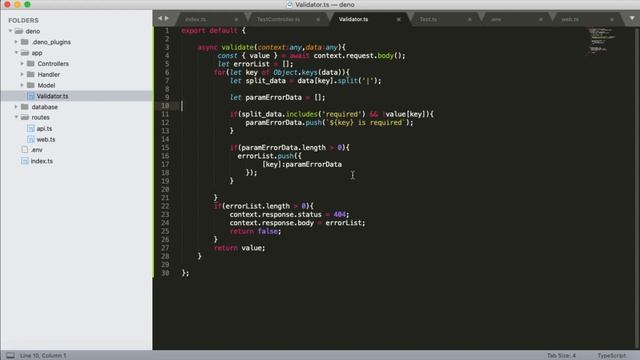
Task: Close the web.ts tab
Action: (x=612, y=19)
